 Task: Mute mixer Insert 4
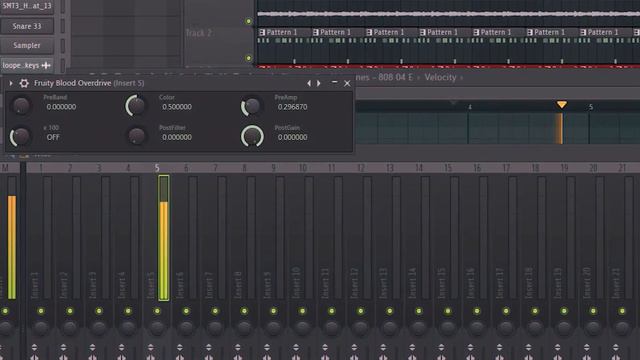pyautogui.click(x=128, y=311)
